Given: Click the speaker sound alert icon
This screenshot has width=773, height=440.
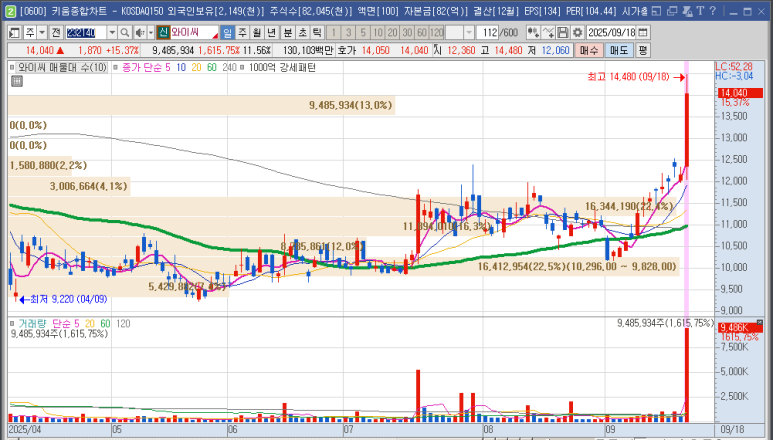Looking at the screenshot, I should (x=138, y=32).
